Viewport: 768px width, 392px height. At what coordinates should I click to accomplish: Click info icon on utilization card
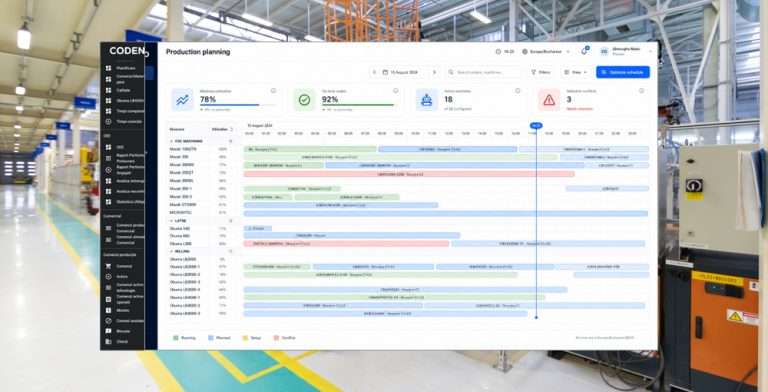[x=273, y=91]
